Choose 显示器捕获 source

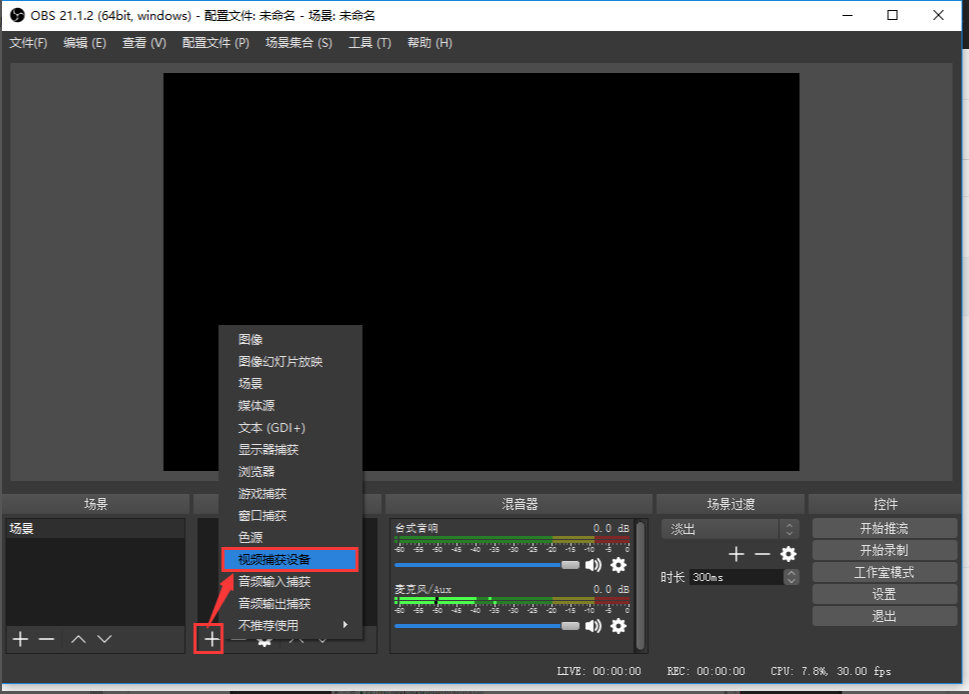pos(290,449)
